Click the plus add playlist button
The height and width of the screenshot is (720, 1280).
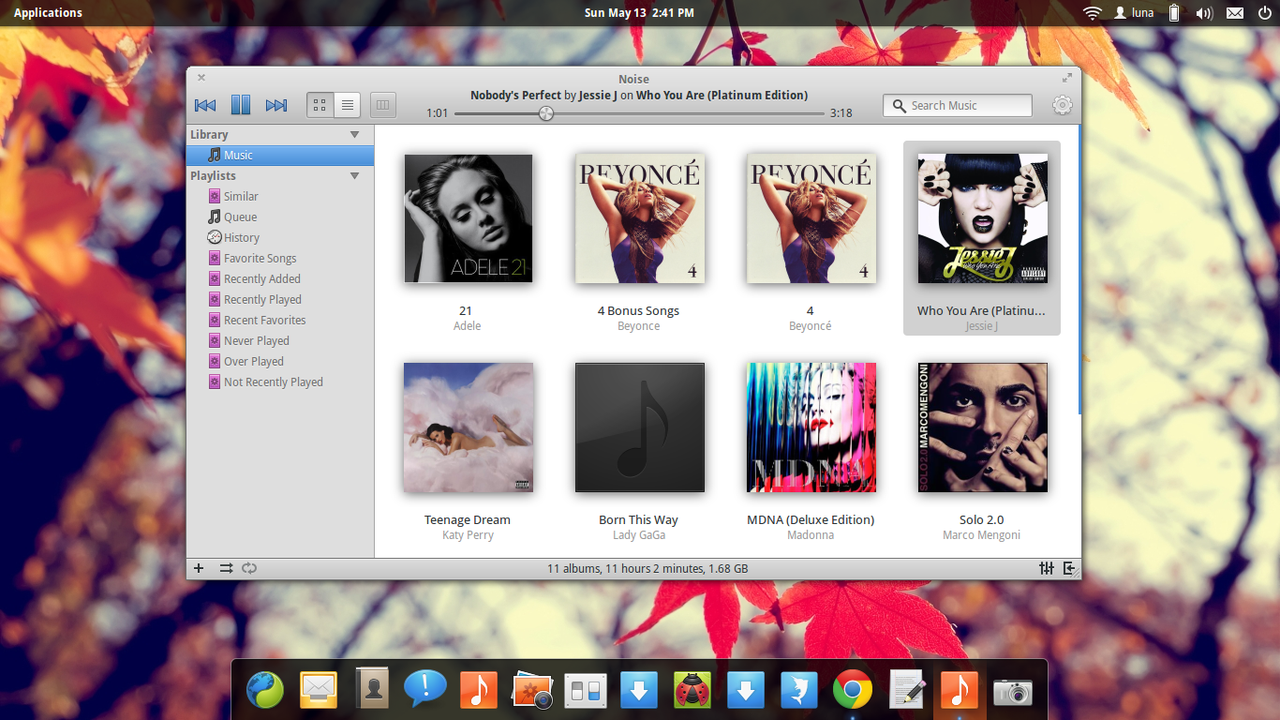199,568
